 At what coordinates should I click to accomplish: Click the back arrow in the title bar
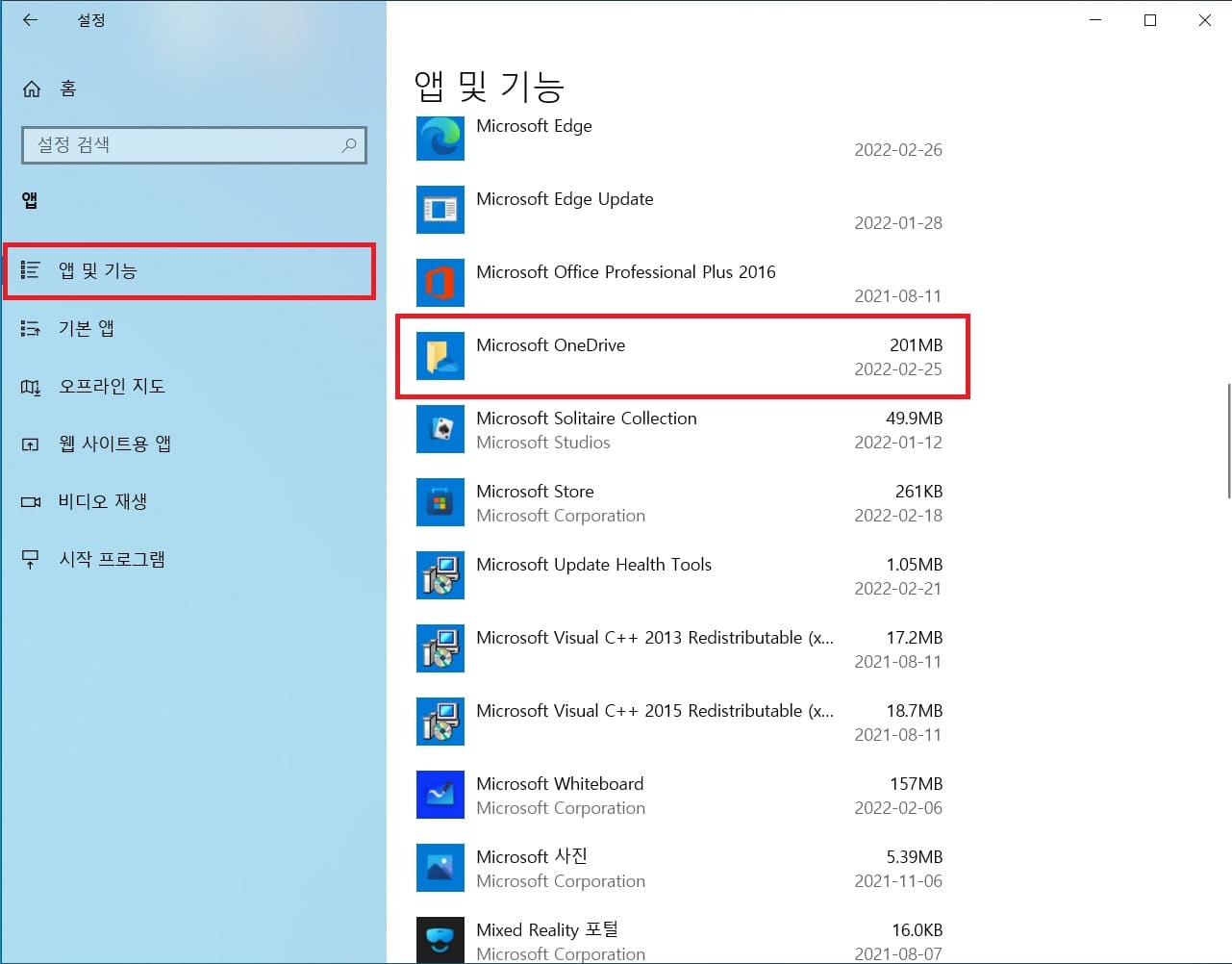click(x=31, y=20)
